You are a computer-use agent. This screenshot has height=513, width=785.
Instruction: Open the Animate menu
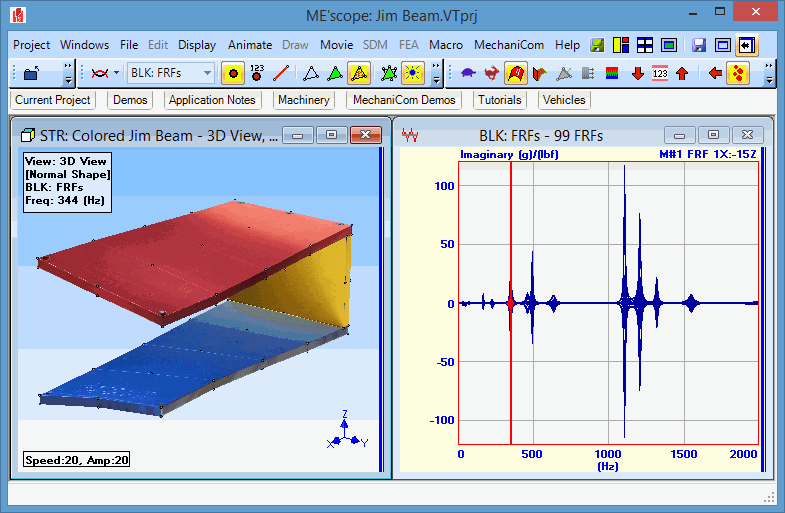coord(250,45)
